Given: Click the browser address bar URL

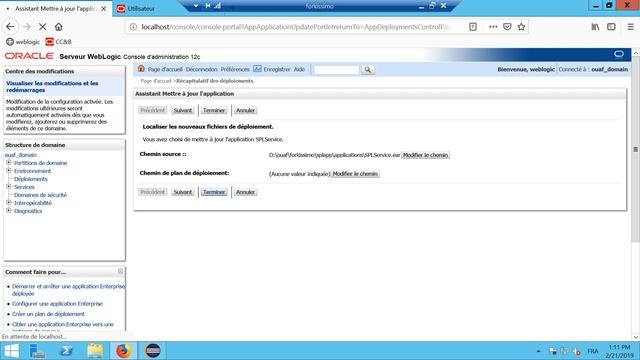Looking at the screenshot, I should (x=295, y=27).
